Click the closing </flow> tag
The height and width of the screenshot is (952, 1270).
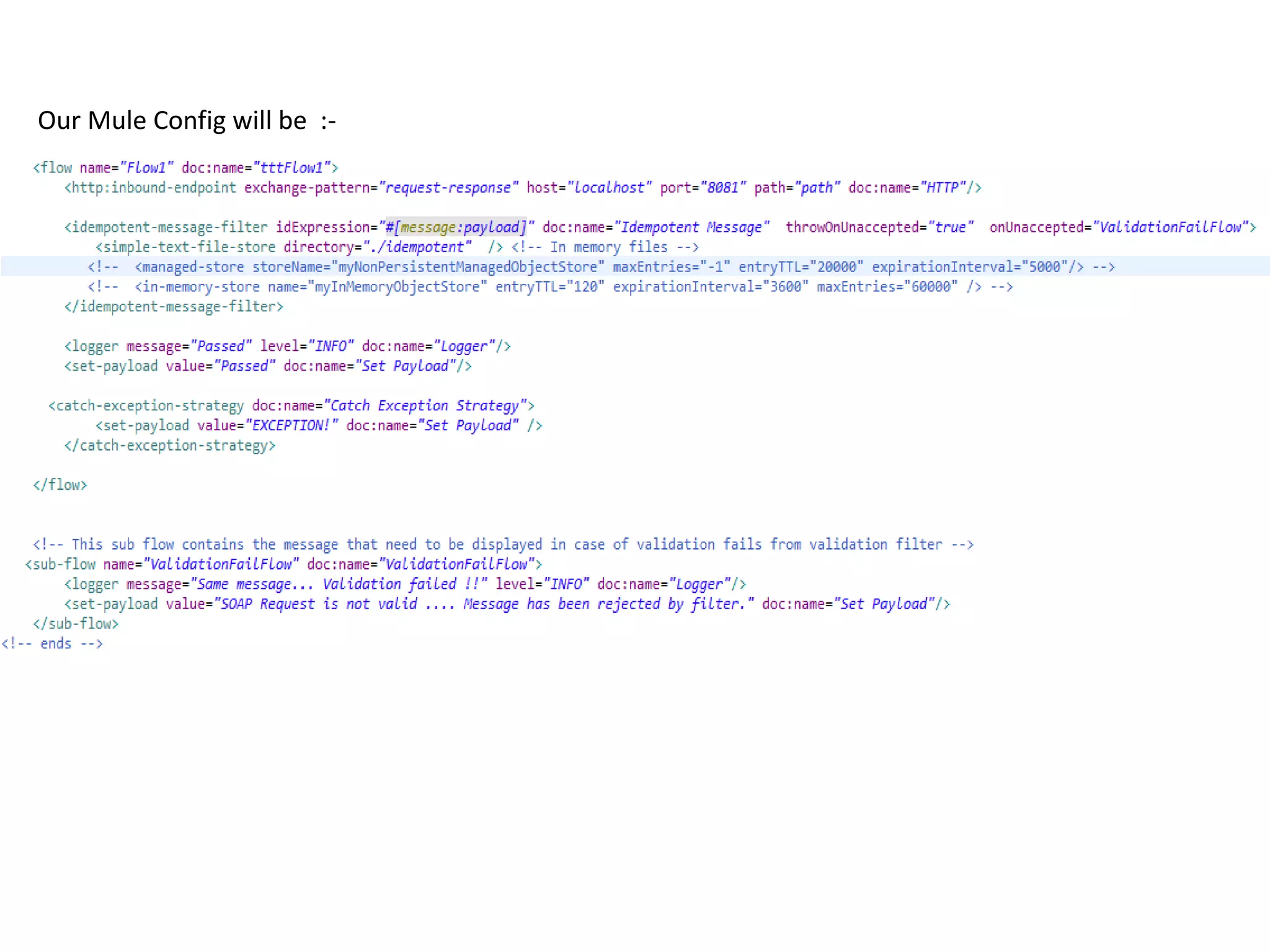(60, 485)
